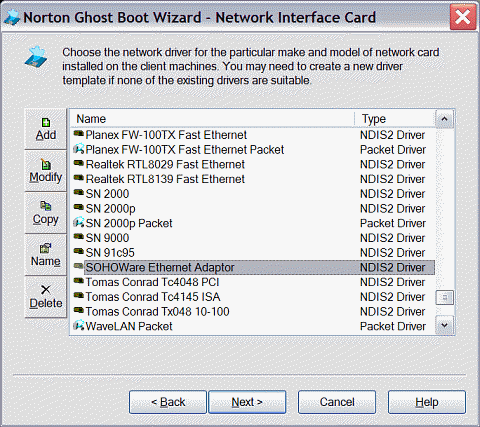Click the driver list scrollbar thumb

[x=444, y=298]
